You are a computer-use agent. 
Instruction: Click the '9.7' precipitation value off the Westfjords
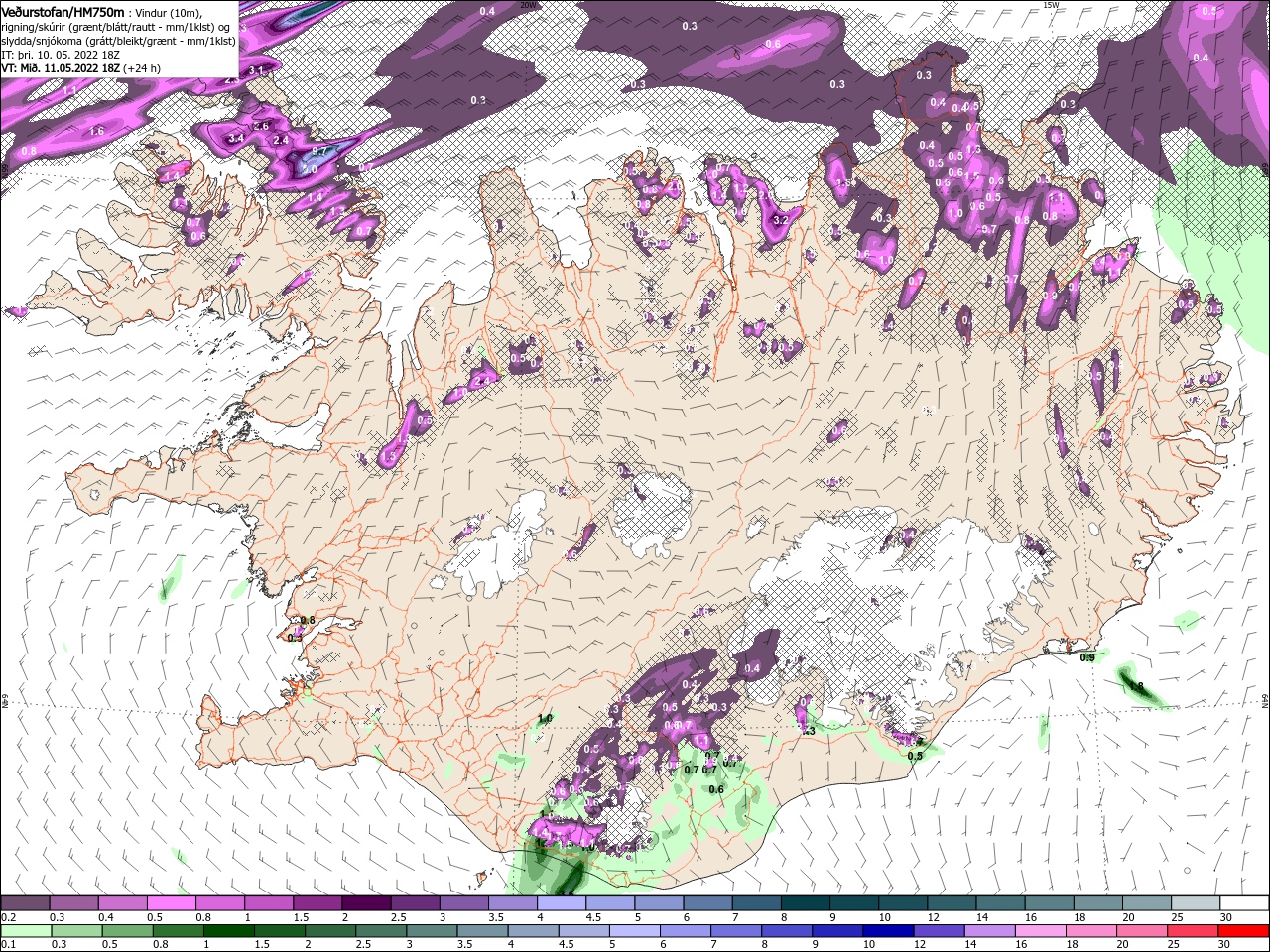point(319,151)
